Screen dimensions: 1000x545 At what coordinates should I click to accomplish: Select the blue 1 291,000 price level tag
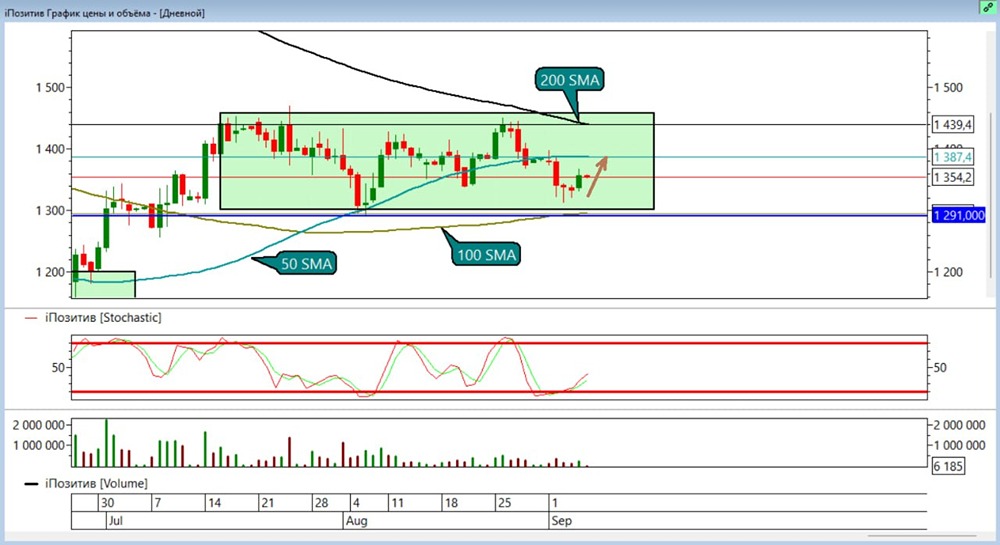click(x=959, y=215)
